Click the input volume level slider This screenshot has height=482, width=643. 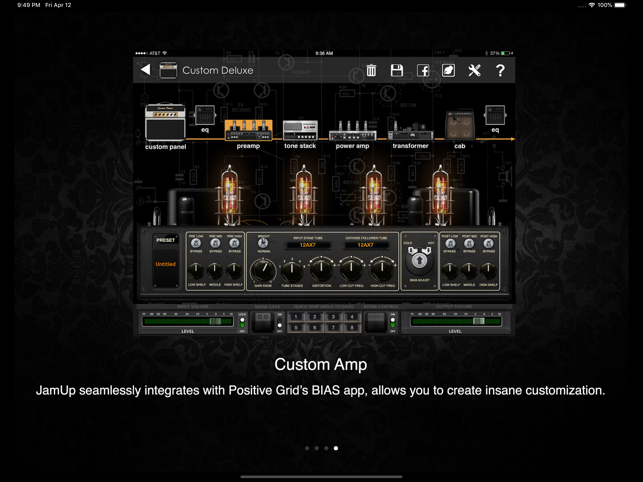coord(187,321)
